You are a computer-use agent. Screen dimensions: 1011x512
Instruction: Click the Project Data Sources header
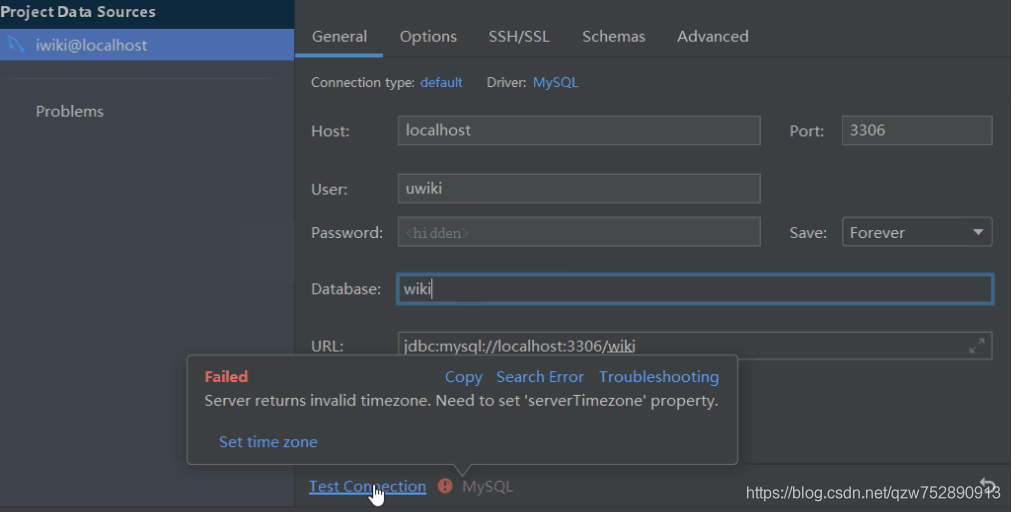(x=78, y=12)
